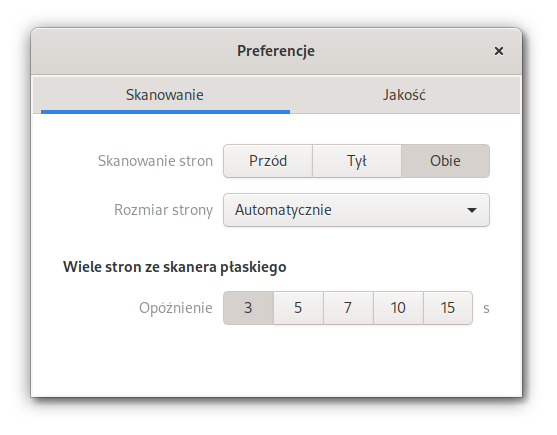
Task: Pick the 7 second delay
Action: (x=348, y=308)
